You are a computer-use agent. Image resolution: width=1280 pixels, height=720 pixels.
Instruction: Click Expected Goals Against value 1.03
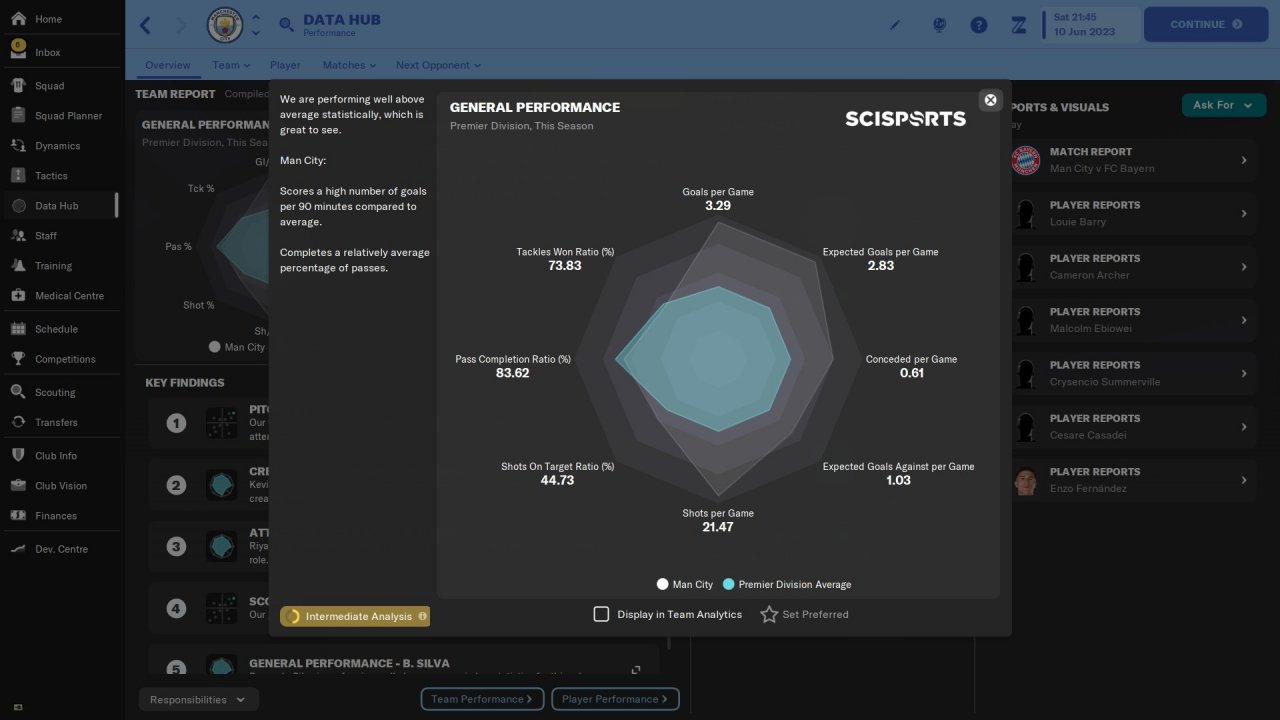898,480
